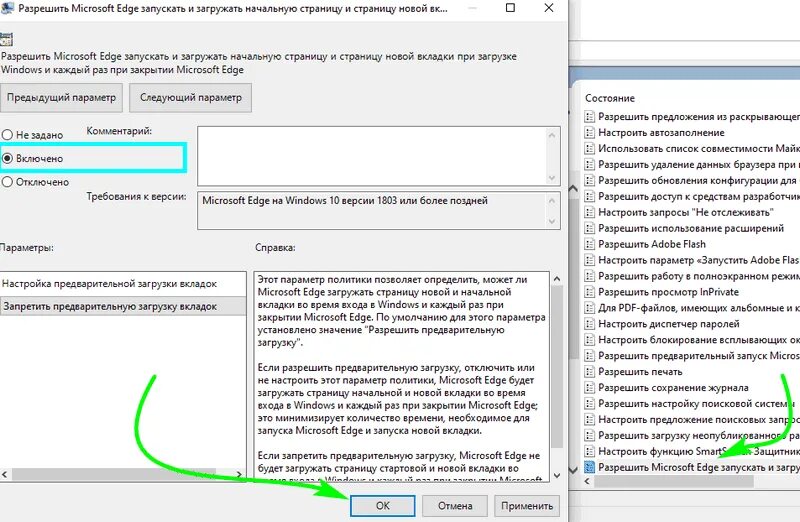Click icon of Разрешить удаление данных браузера policy
The image size is (800, 522).
point(589,164)
